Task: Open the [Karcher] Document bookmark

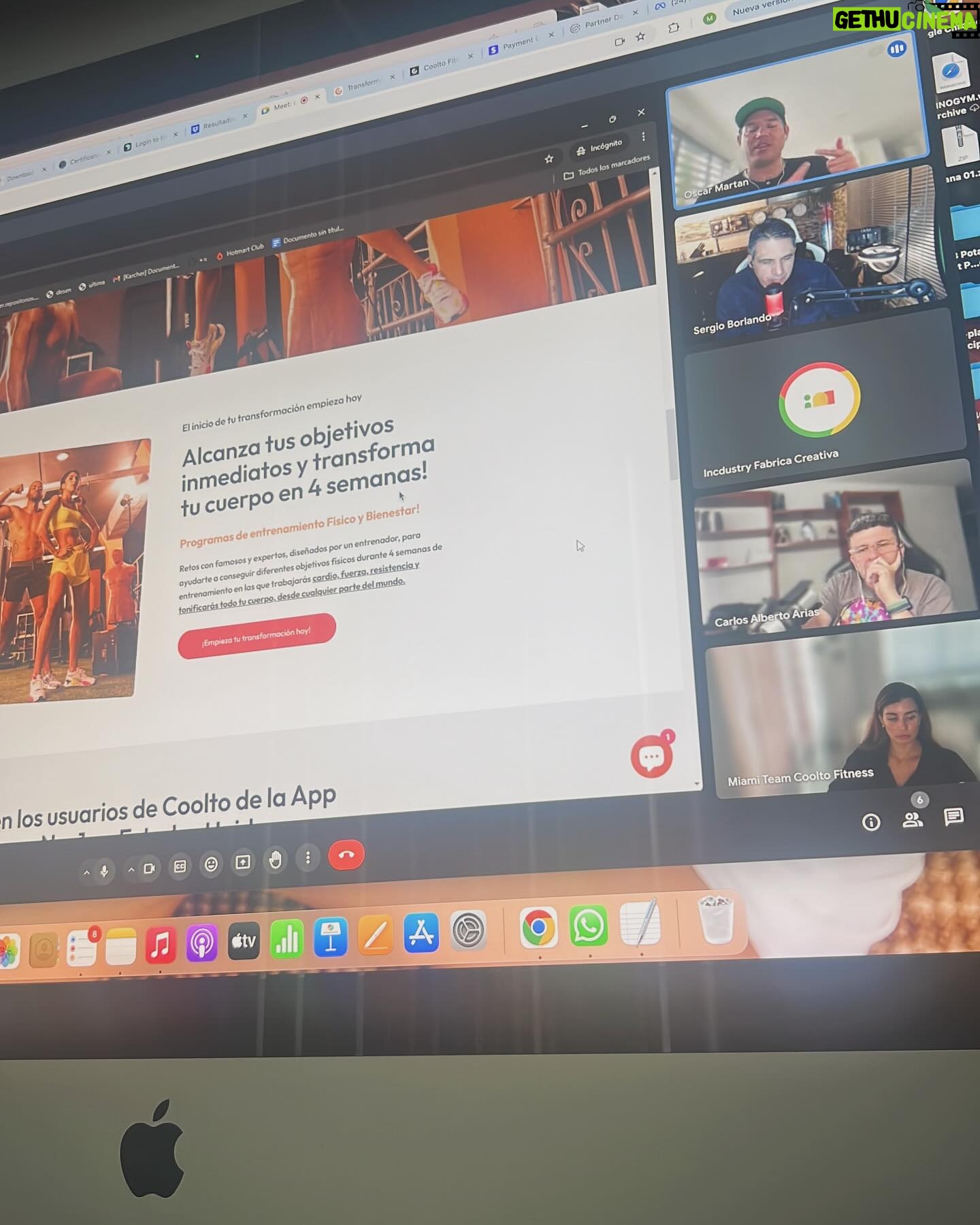Action: click(145, 272)
